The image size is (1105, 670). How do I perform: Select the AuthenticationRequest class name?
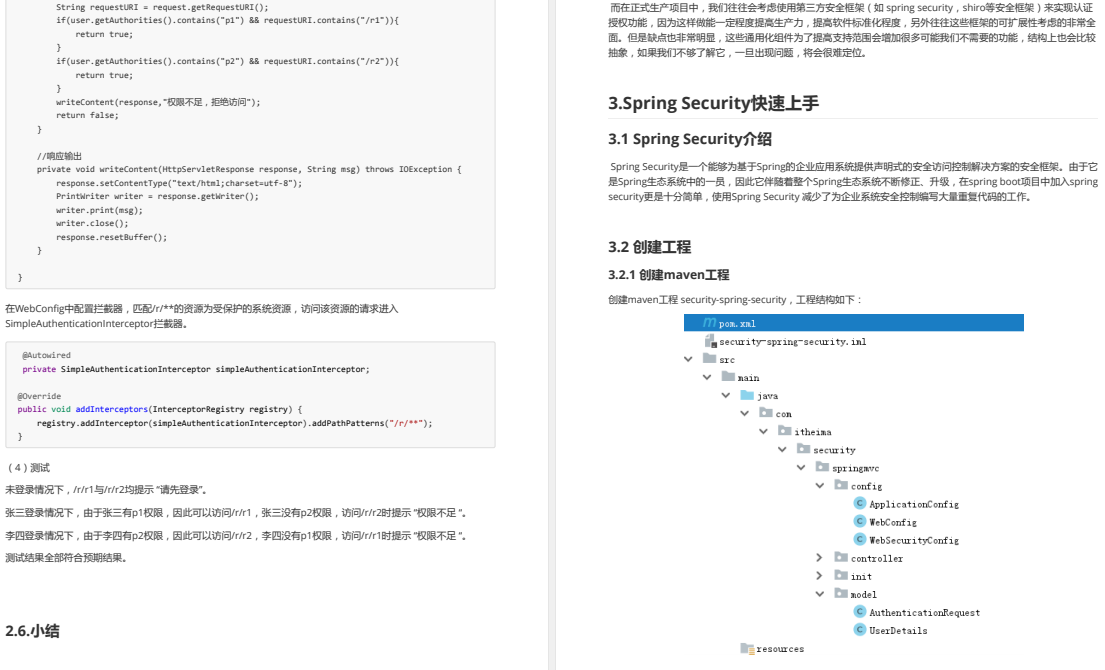click(x=925, y=613)
